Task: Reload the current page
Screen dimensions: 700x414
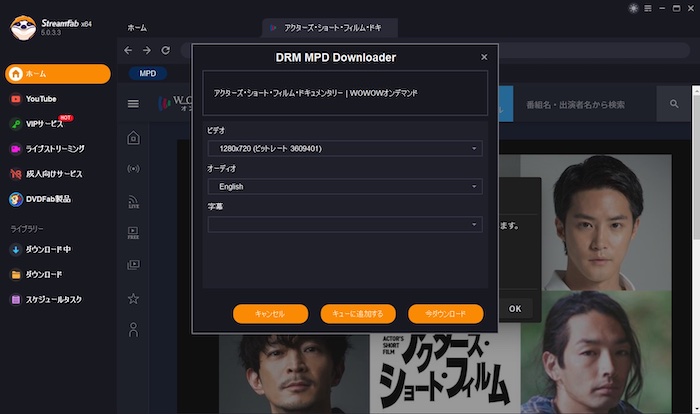Action: 166,50
